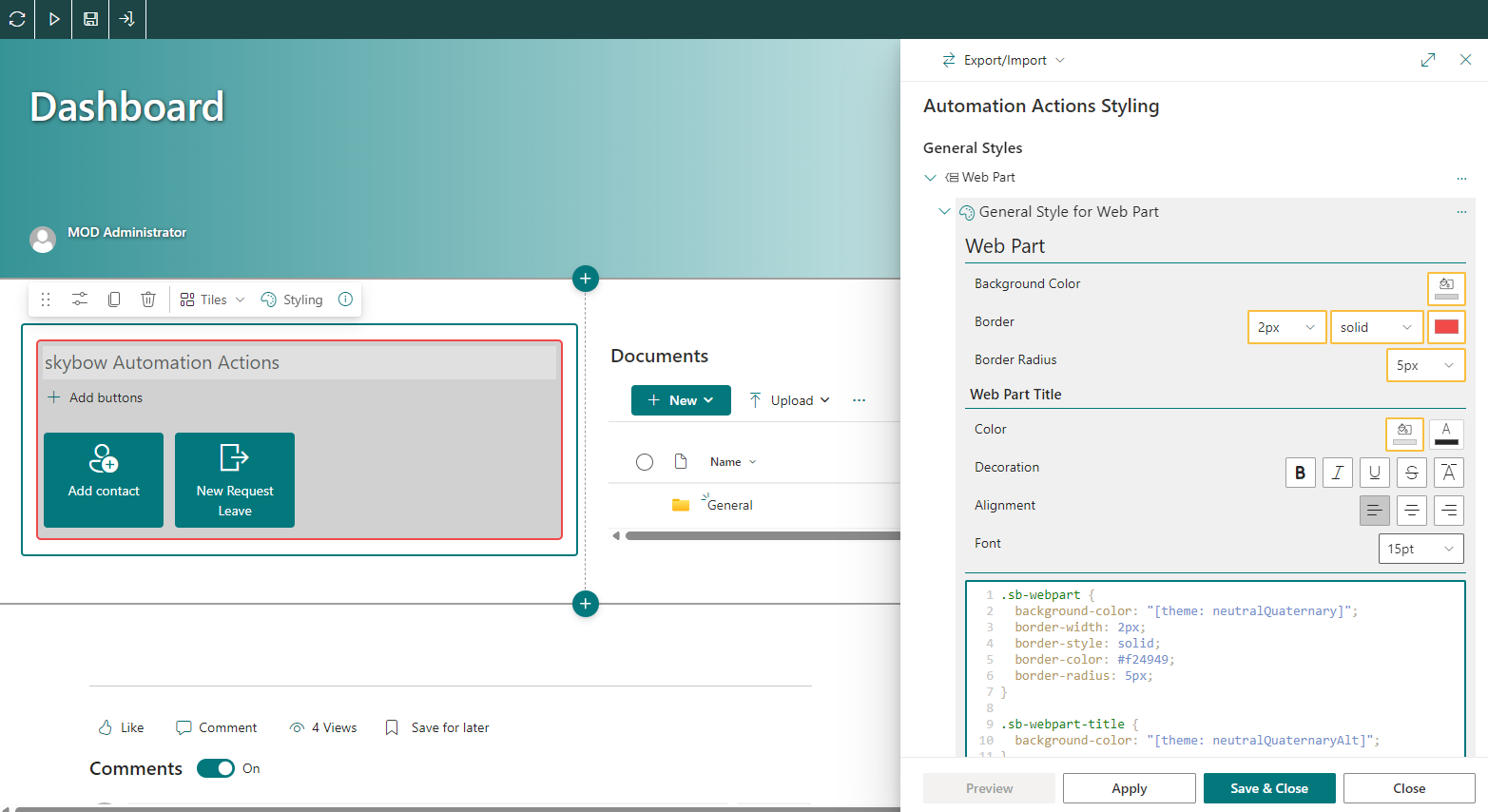The height and width of the screenshot is (812, 1488).
Task: Open the New dropdown in Documents
Action: click(681, 400)
